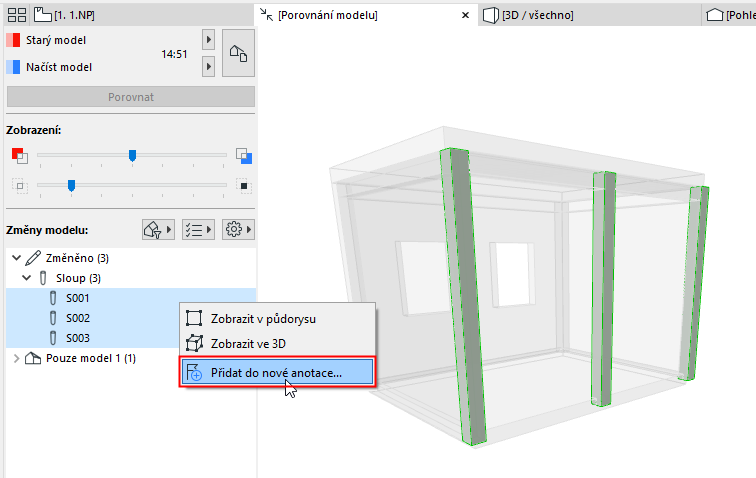Viewport: 756px width, 478px height.
Task: Click the red old-model overlay icon
Action: click(20, 155)
